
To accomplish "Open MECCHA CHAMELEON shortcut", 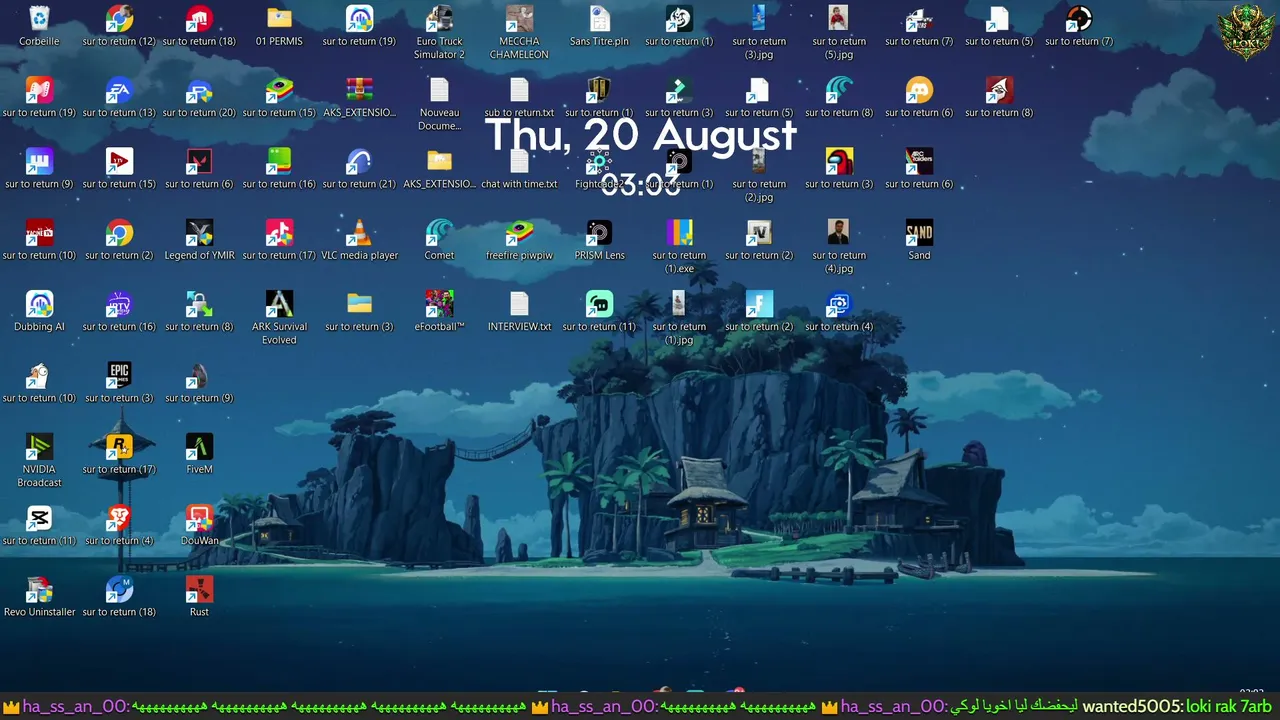I will pos(519,32).
